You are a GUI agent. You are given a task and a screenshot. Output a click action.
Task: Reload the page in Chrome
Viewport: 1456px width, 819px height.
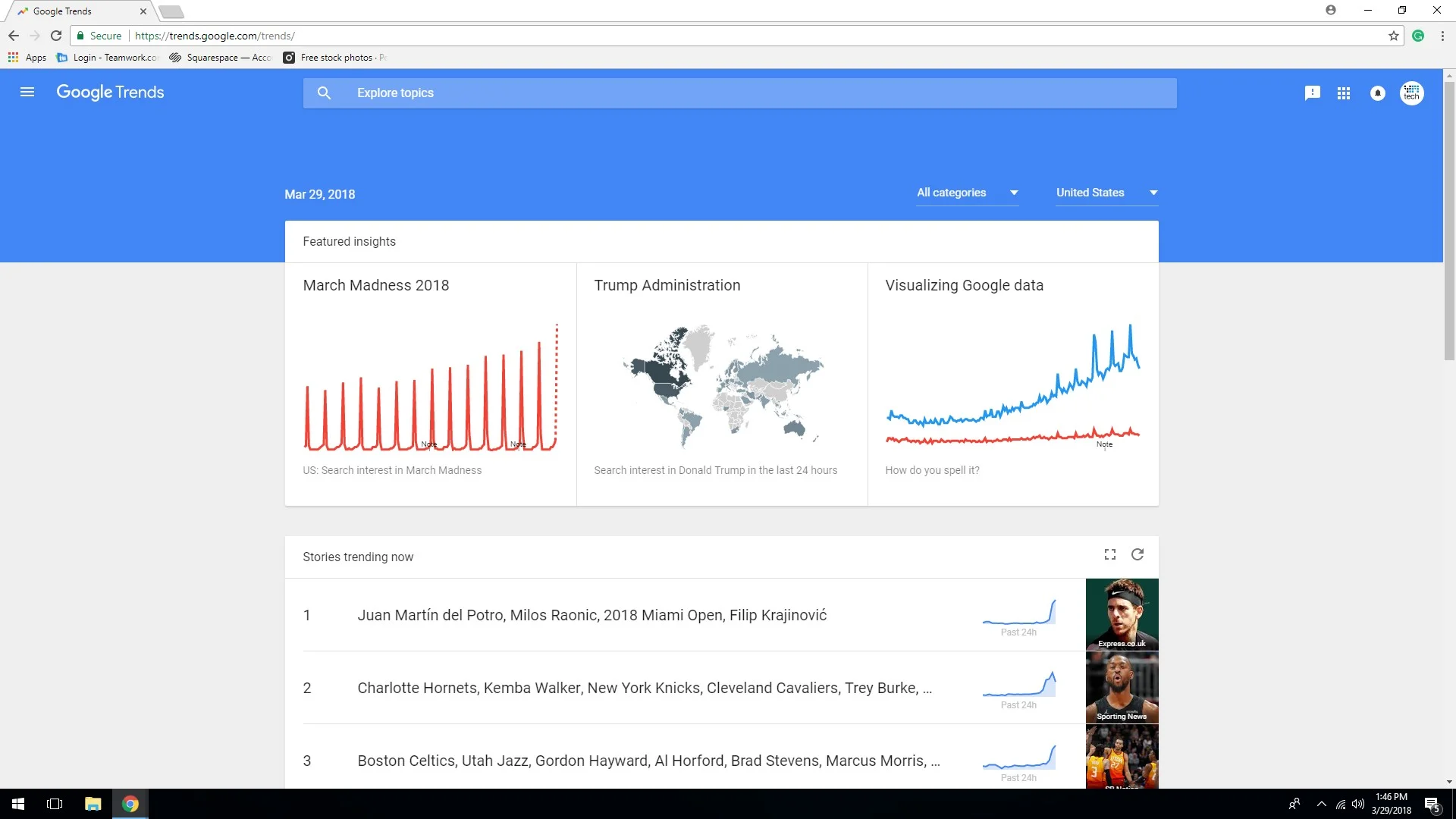[56, 36]
